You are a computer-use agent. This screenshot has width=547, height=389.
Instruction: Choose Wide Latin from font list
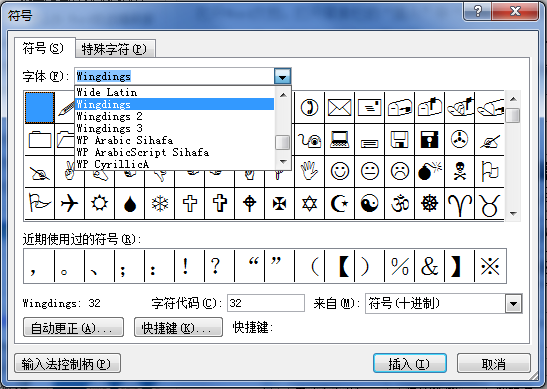175,92
